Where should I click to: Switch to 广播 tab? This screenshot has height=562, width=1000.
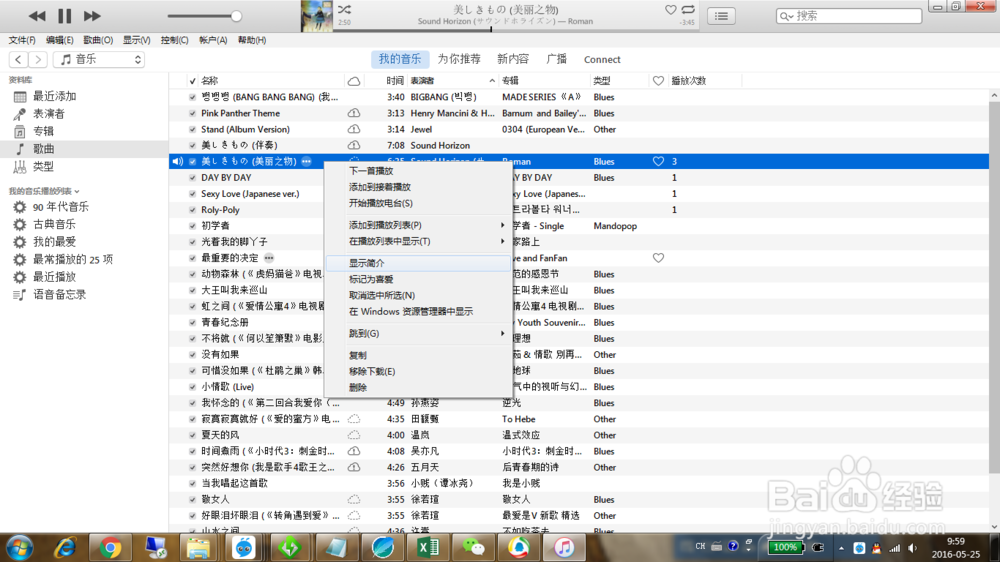click(x=557, y=59)
